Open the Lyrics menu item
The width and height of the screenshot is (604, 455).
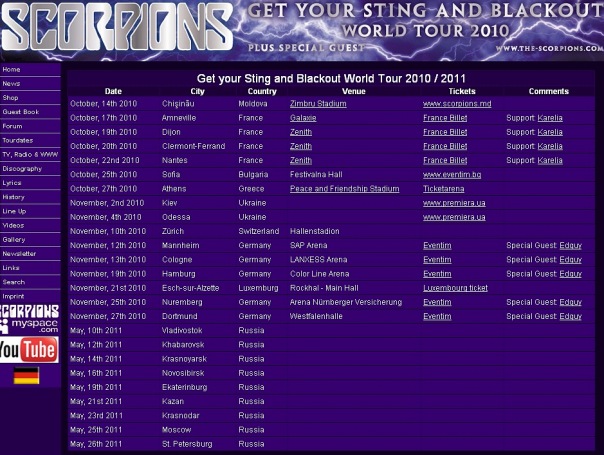[x=12, y=183]
